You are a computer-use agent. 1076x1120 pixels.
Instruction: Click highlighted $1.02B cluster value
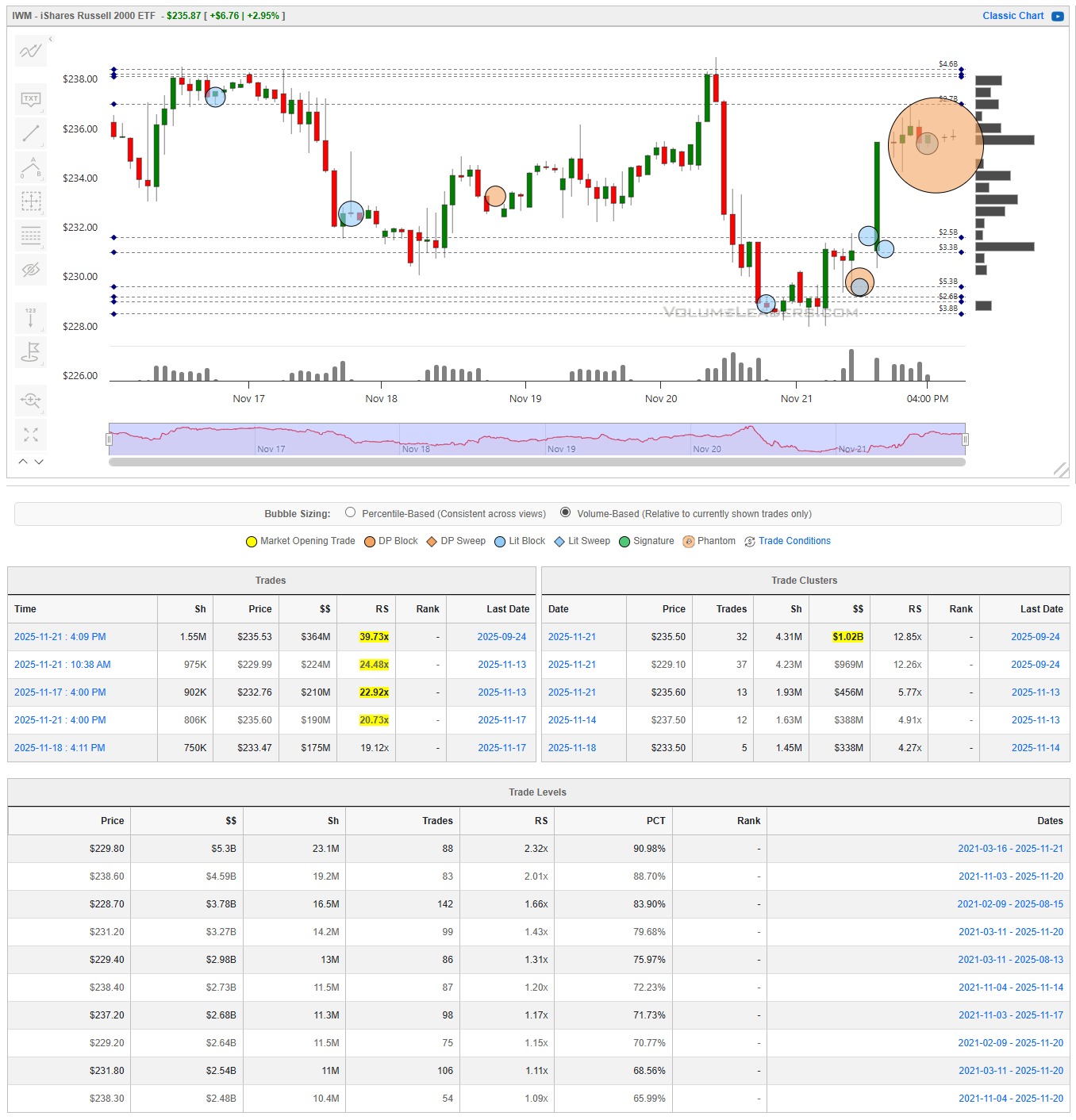pos(847,637)
